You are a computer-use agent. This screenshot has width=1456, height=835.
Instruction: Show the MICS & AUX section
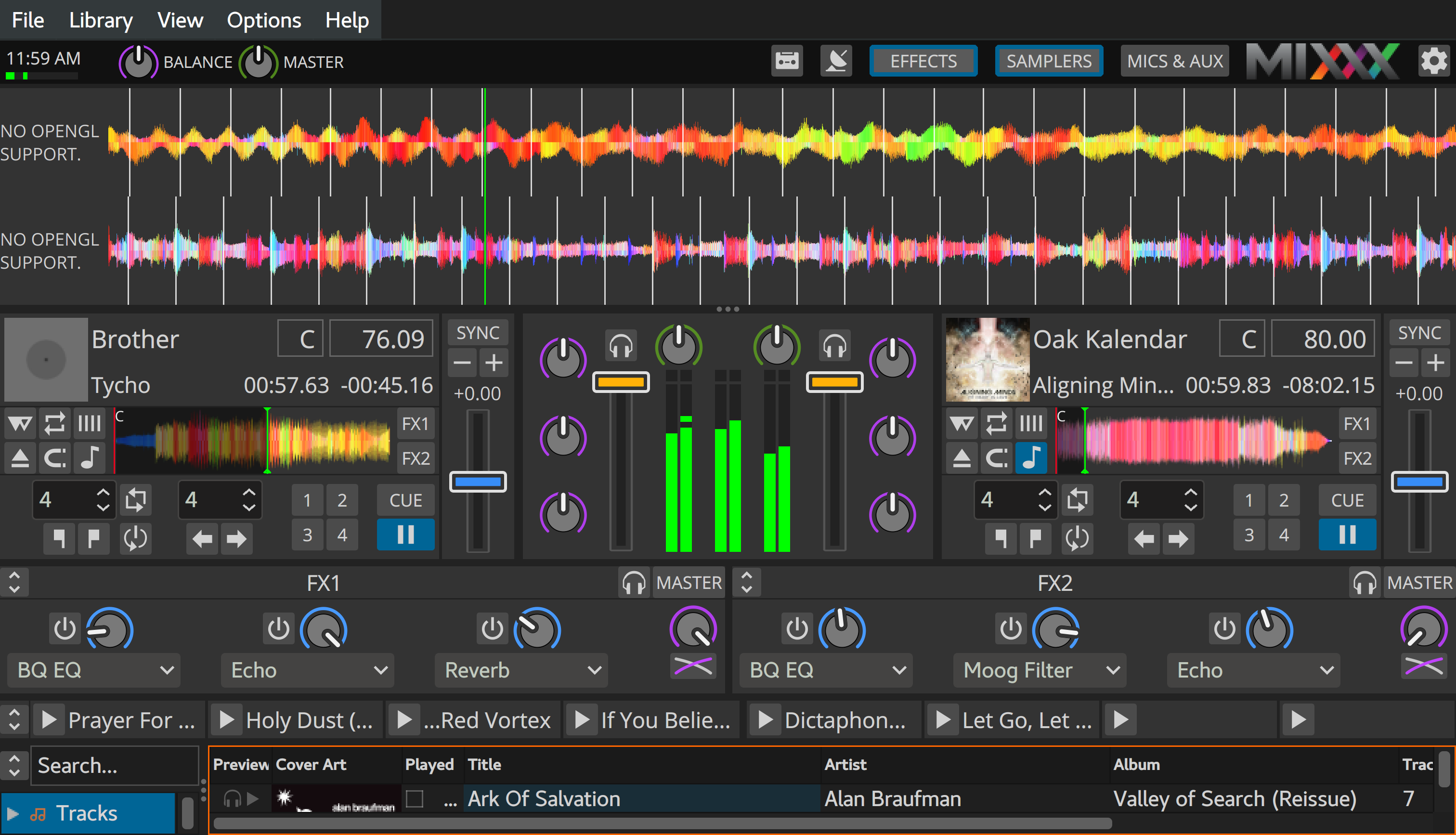click(x=1175, y=61)
